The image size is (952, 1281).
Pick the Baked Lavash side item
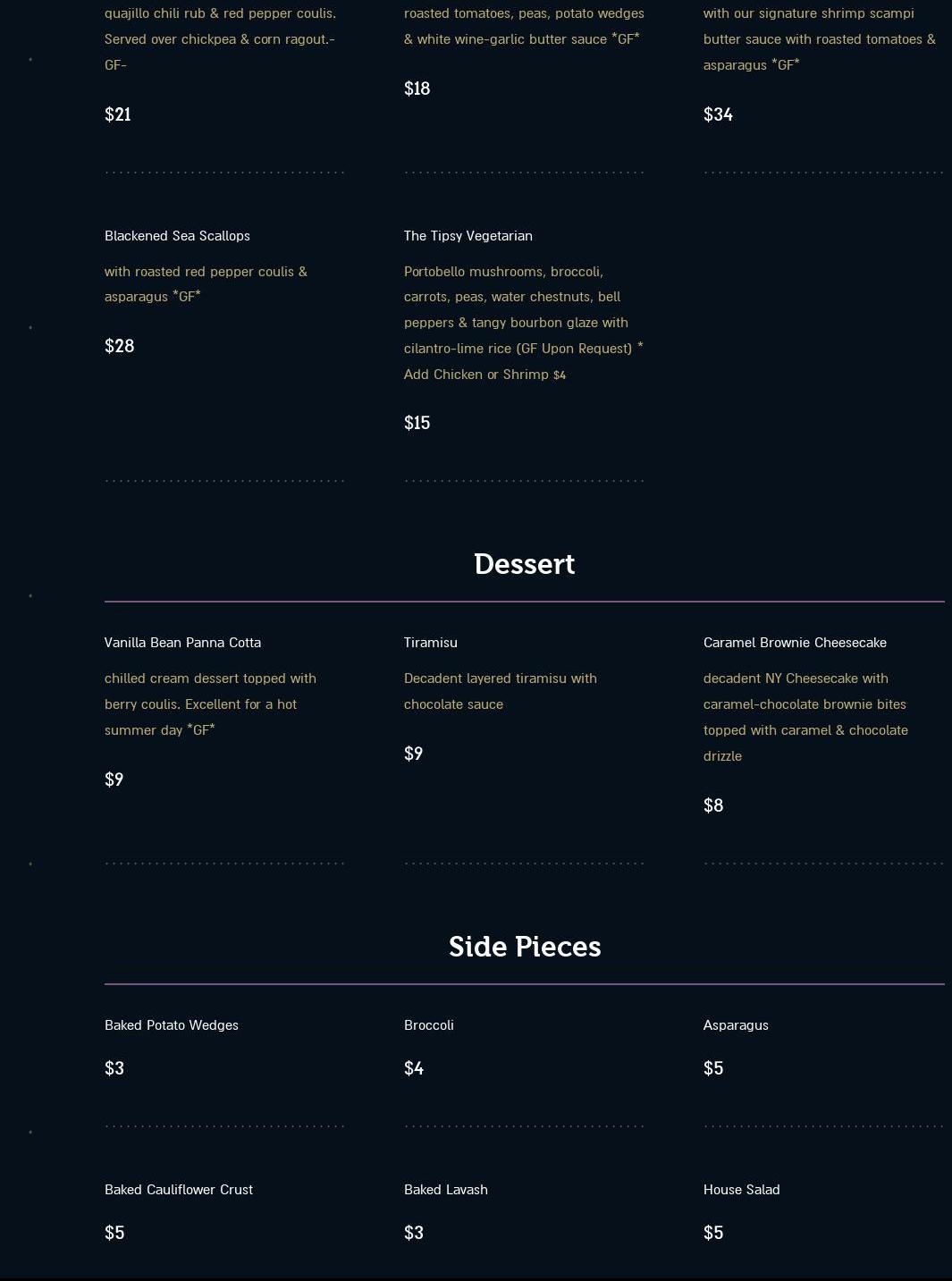pyautogui.click(x=445, y=1190)
